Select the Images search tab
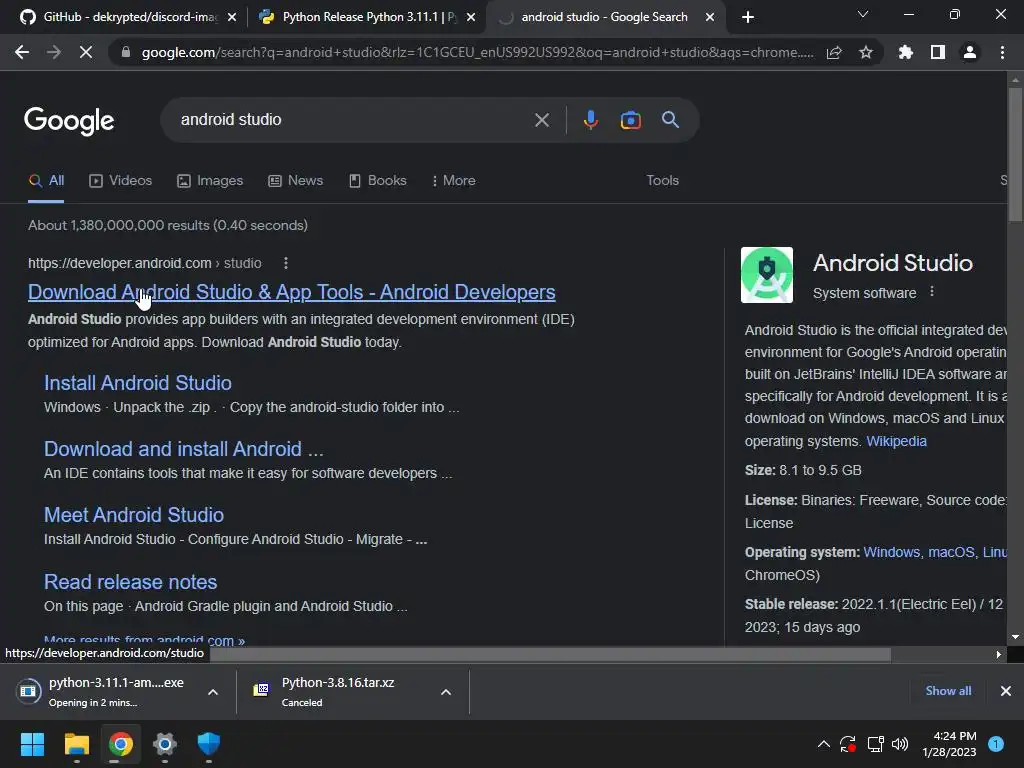This screenshot has width=1024, height=768. tap(210, 180)
